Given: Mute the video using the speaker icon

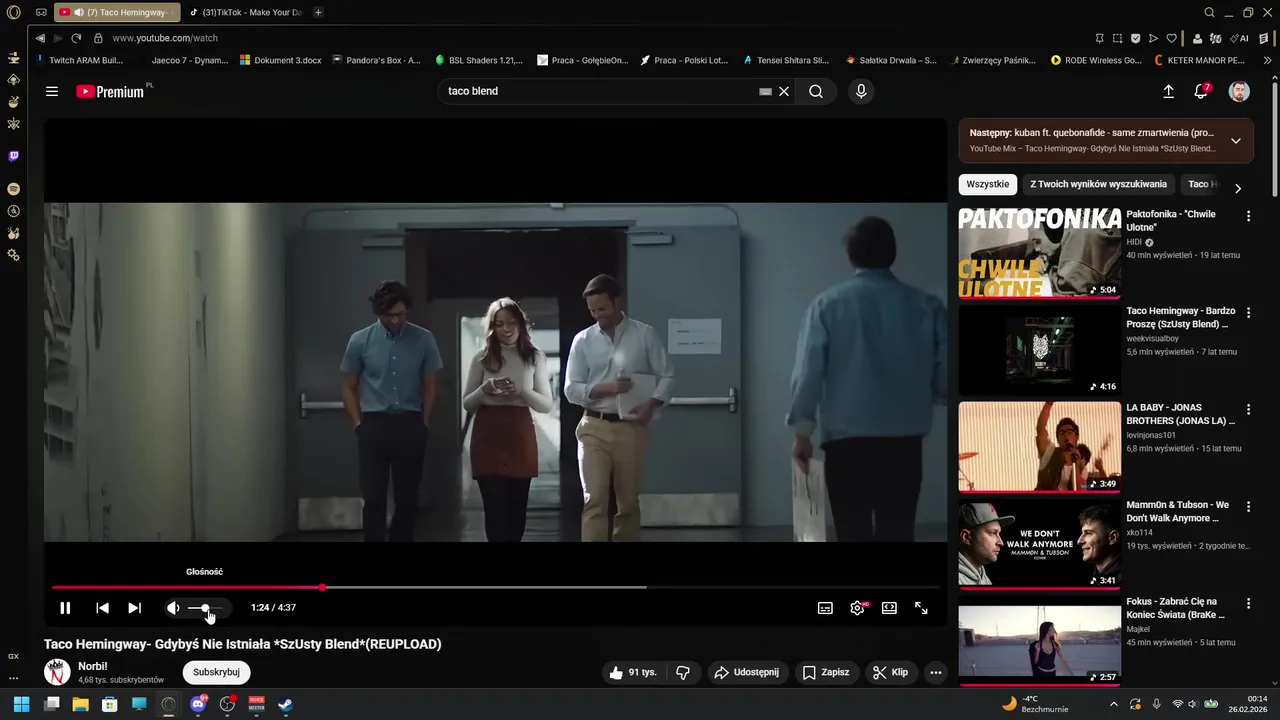Looking at the screenshot, I should 173,608.
